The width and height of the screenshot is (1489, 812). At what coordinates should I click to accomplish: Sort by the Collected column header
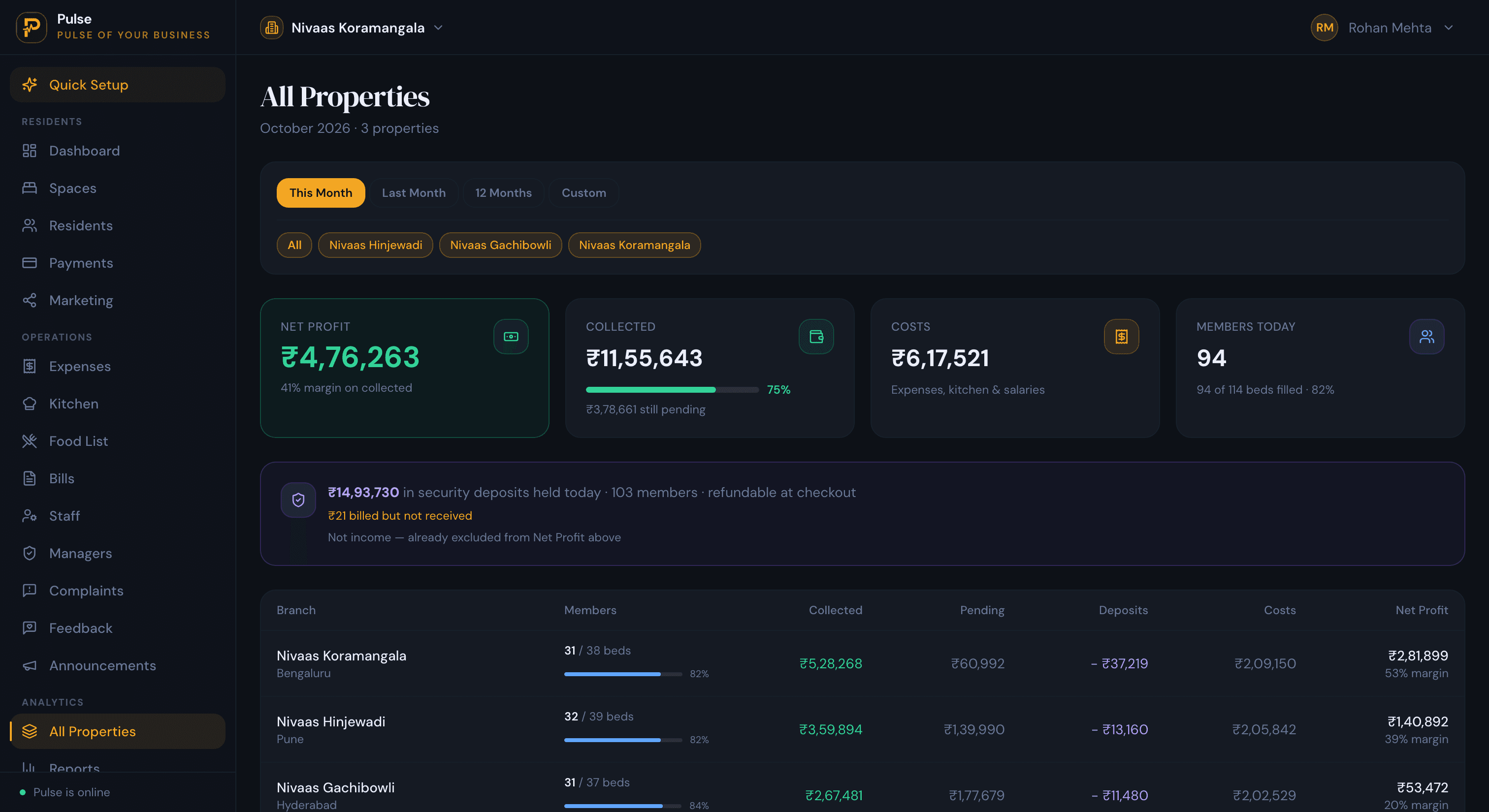point(835,610)
